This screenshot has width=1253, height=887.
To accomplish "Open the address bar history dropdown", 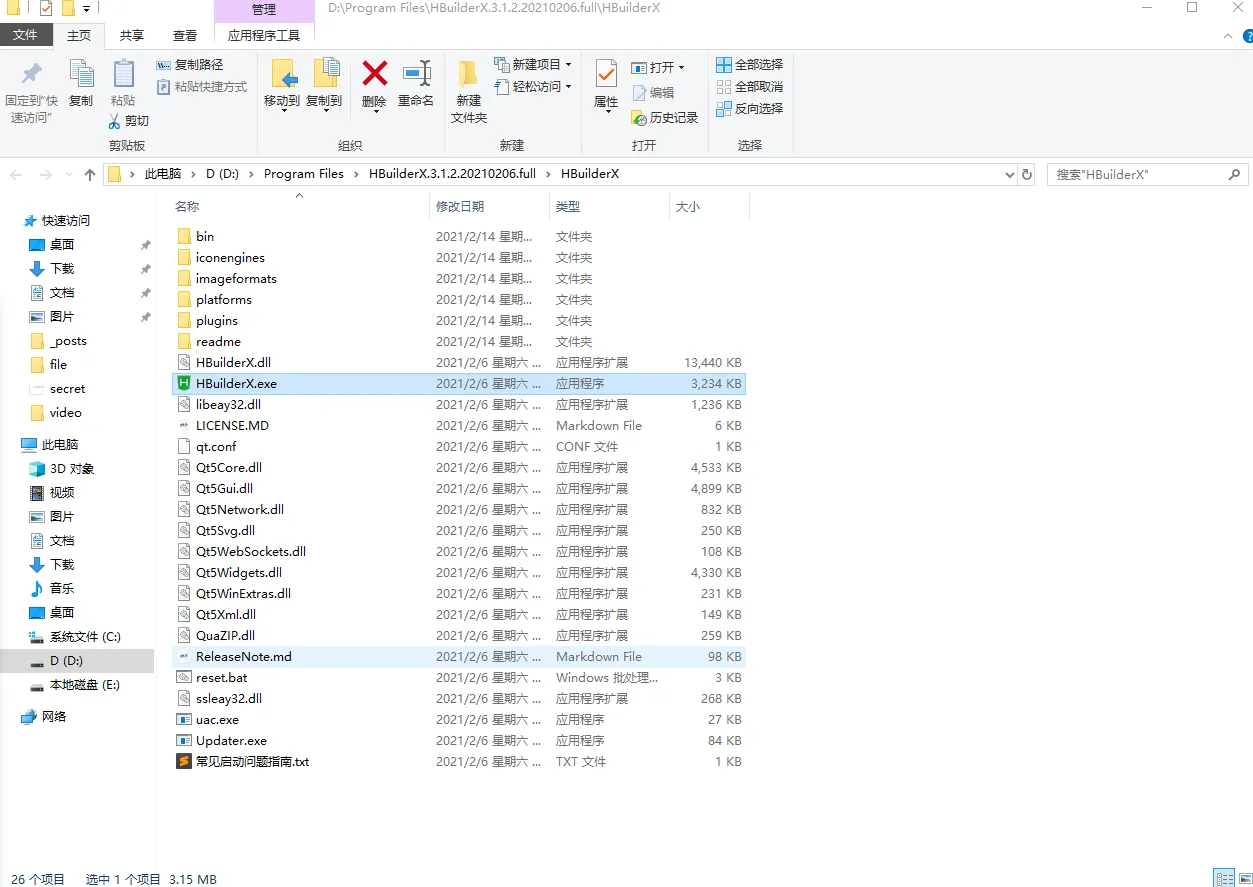I will 1008,174.
